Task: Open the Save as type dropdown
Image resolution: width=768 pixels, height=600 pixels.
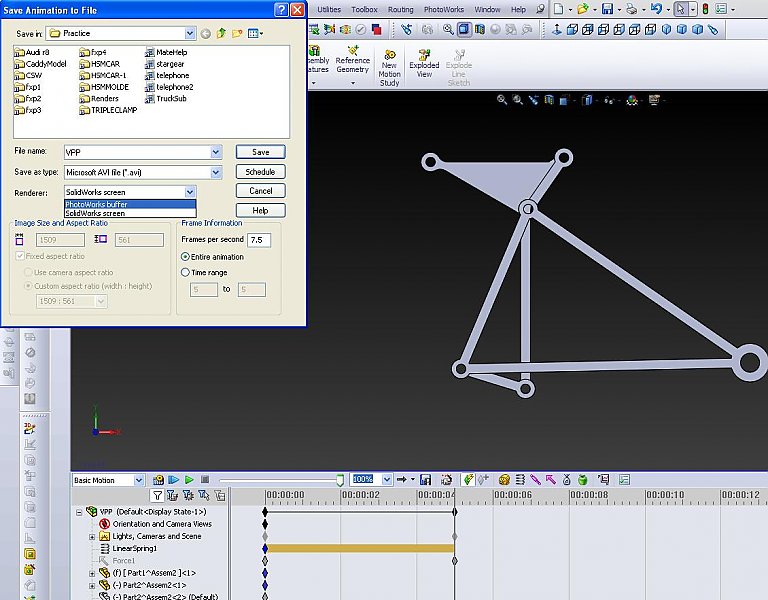Action: pyautogui.click(x=216, y=172)
